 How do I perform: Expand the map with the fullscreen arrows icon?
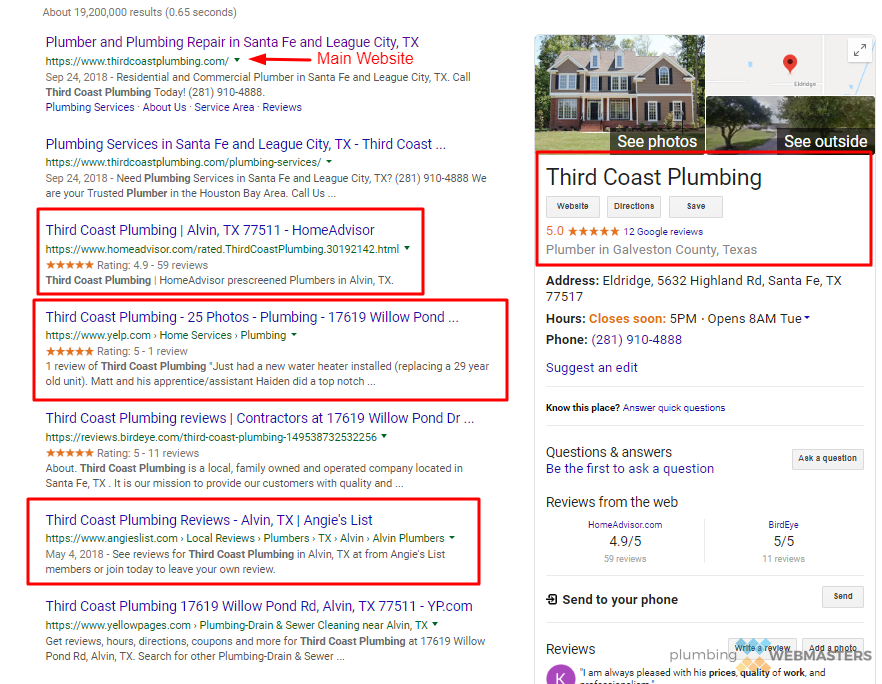point(859,51)
